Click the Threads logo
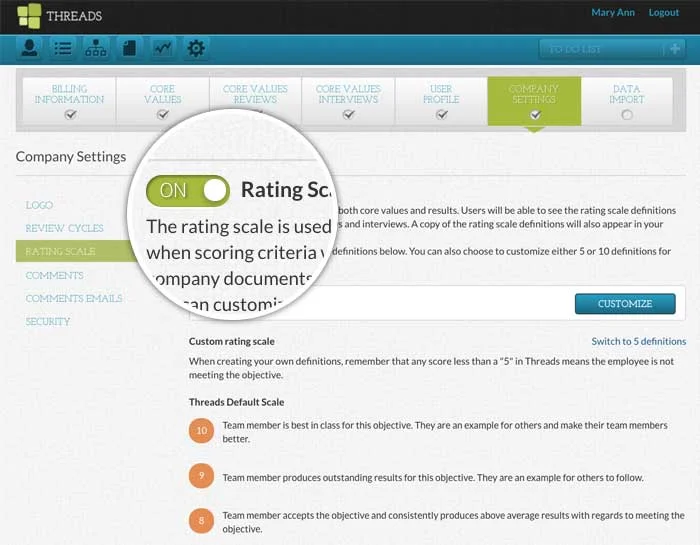The height and width of the screenshot is (545, 700). click(59, 16)
